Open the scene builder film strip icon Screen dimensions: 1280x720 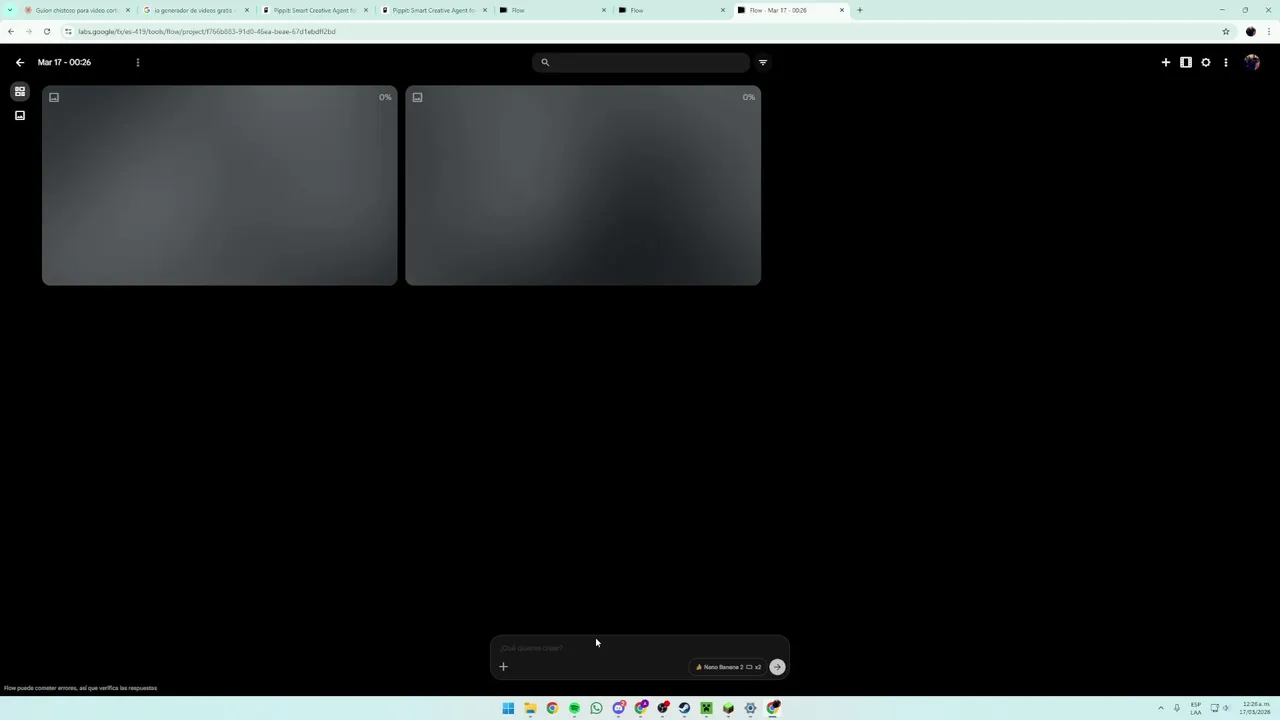pos(1186,62)
